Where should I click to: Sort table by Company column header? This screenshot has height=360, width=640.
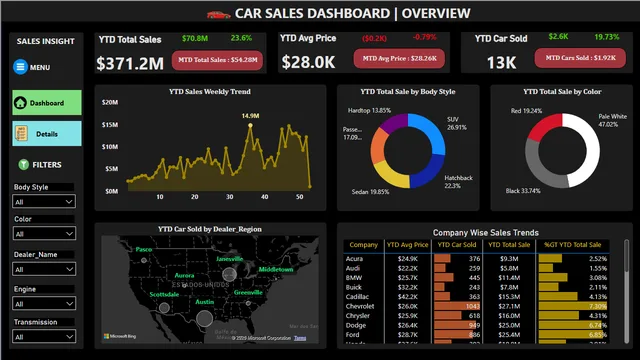[363, 245]
